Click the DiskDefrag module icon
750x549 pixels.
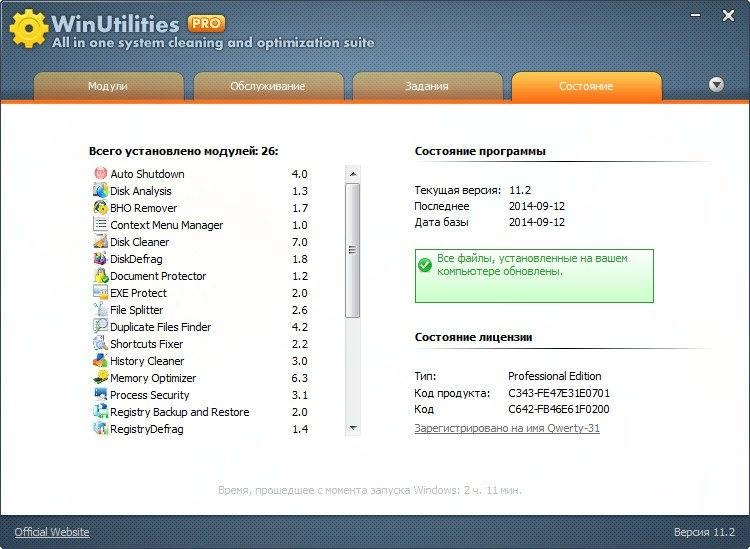pyautogui.click(x=100, y=258)
